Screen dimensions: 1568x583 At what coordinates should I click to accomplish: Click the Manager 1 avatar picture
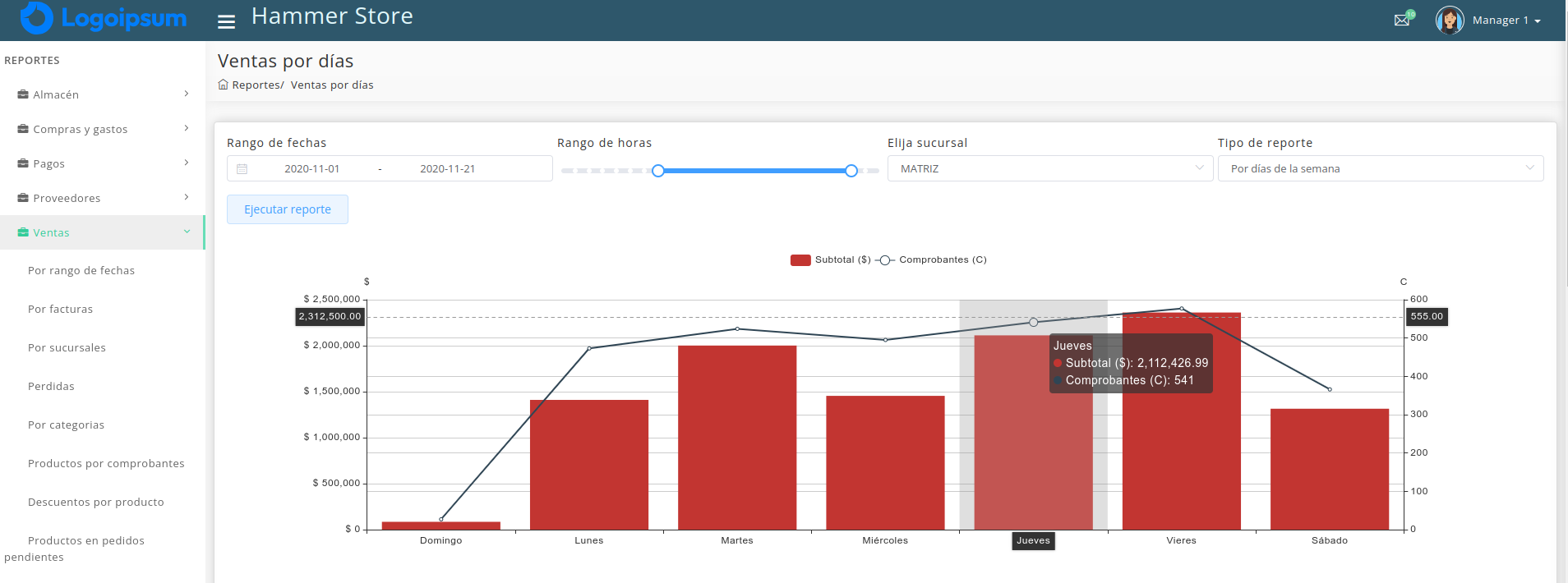1450,20
